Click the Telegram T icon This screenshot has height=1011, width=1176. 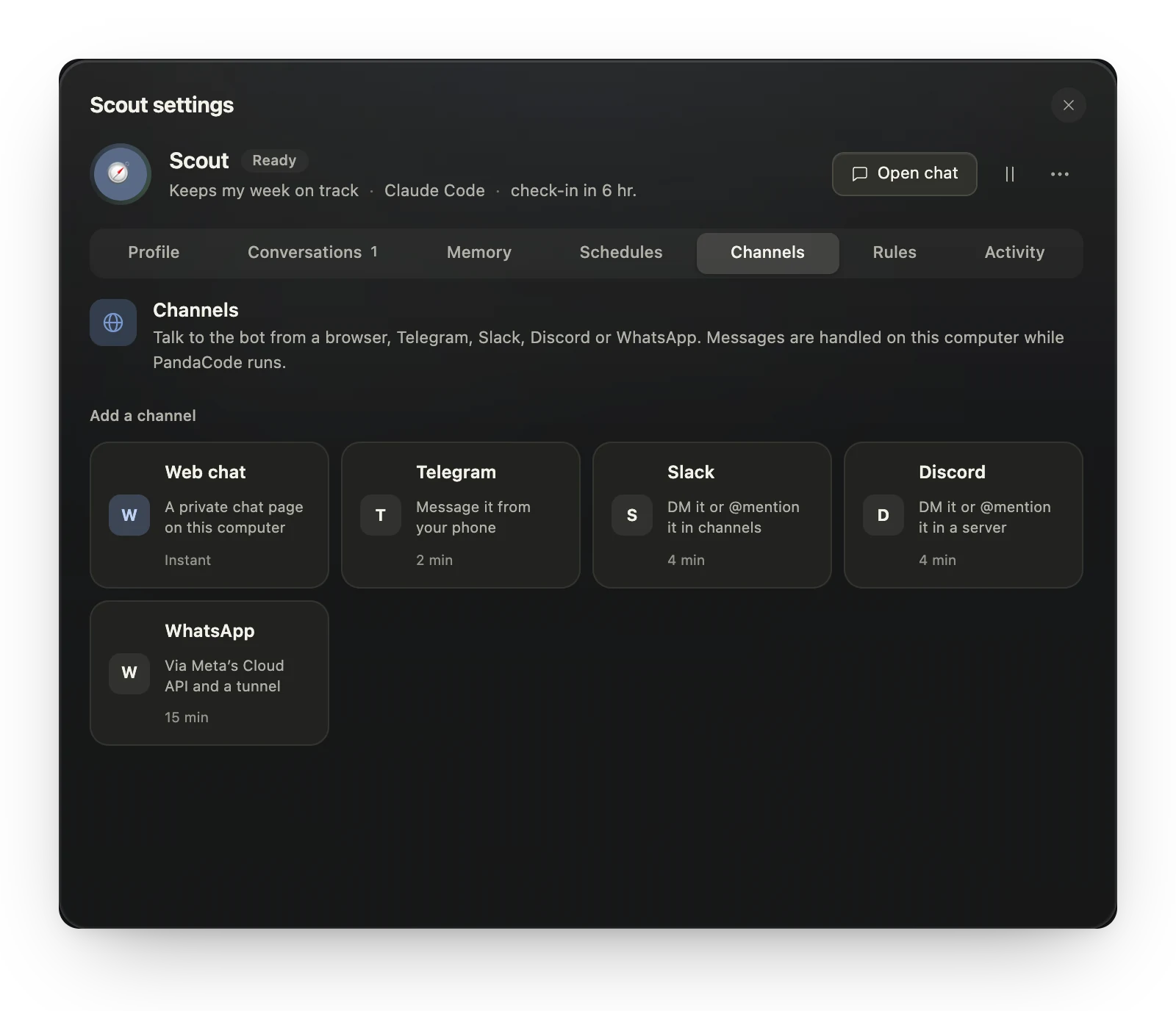(381, 515)
